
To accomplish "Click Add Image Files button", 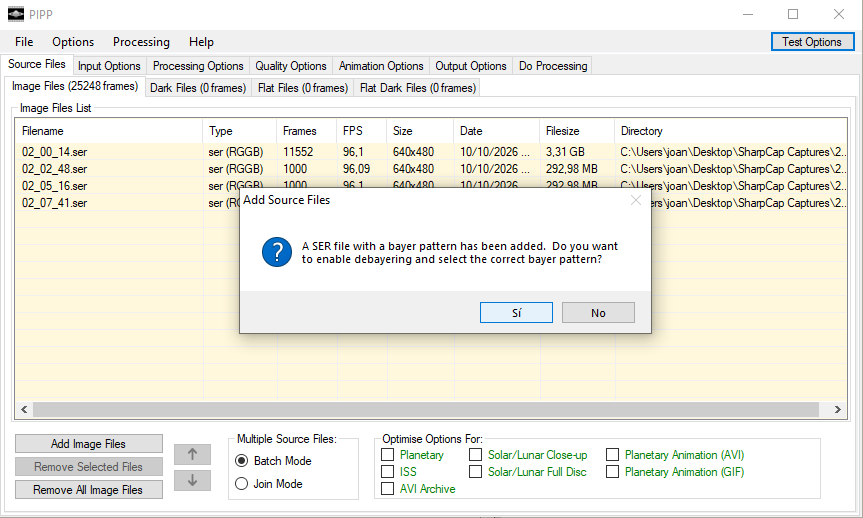I will pos(89,444).
